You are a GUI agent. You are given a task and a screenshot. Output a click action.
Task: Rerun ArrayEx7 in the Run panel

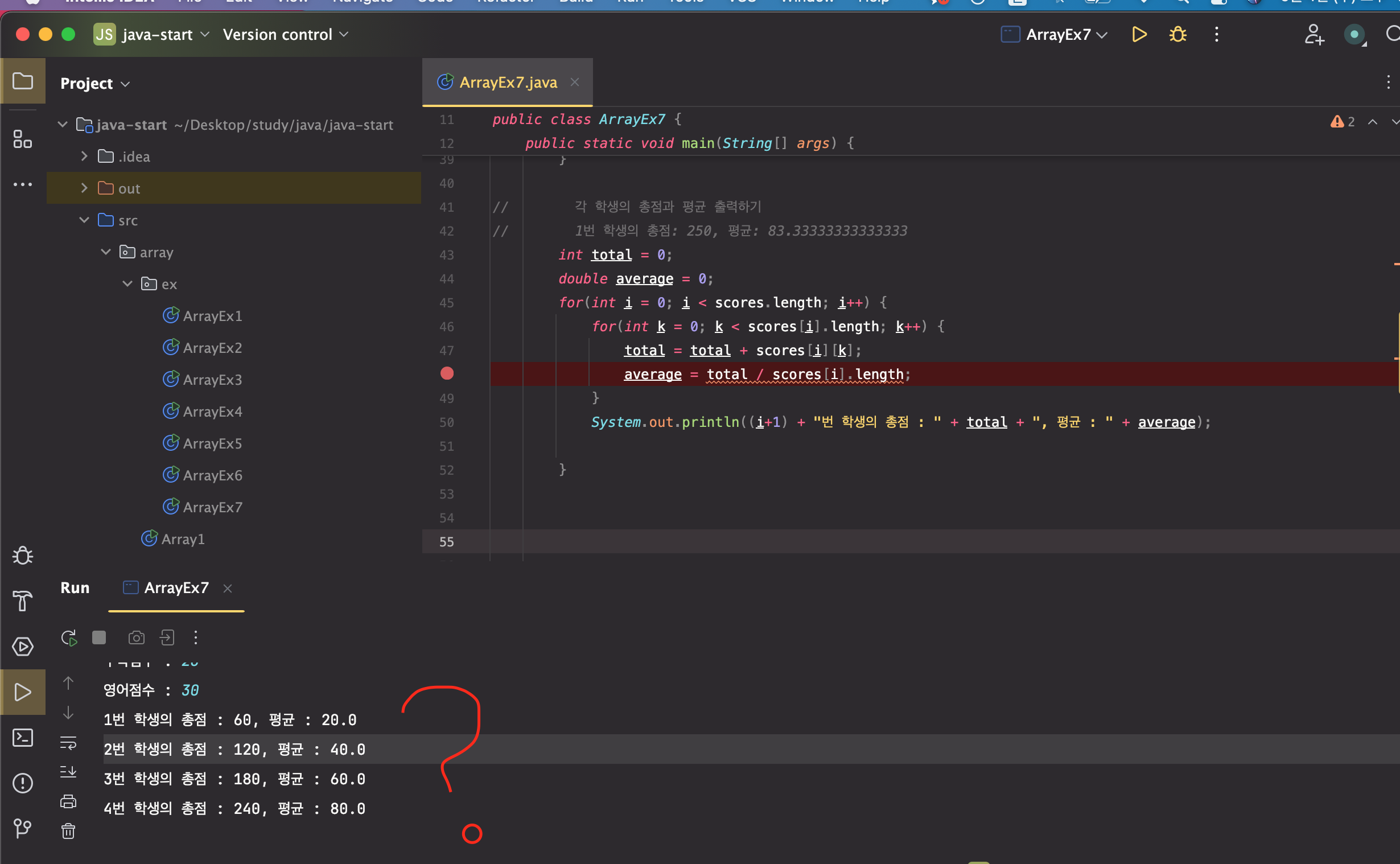69,637
